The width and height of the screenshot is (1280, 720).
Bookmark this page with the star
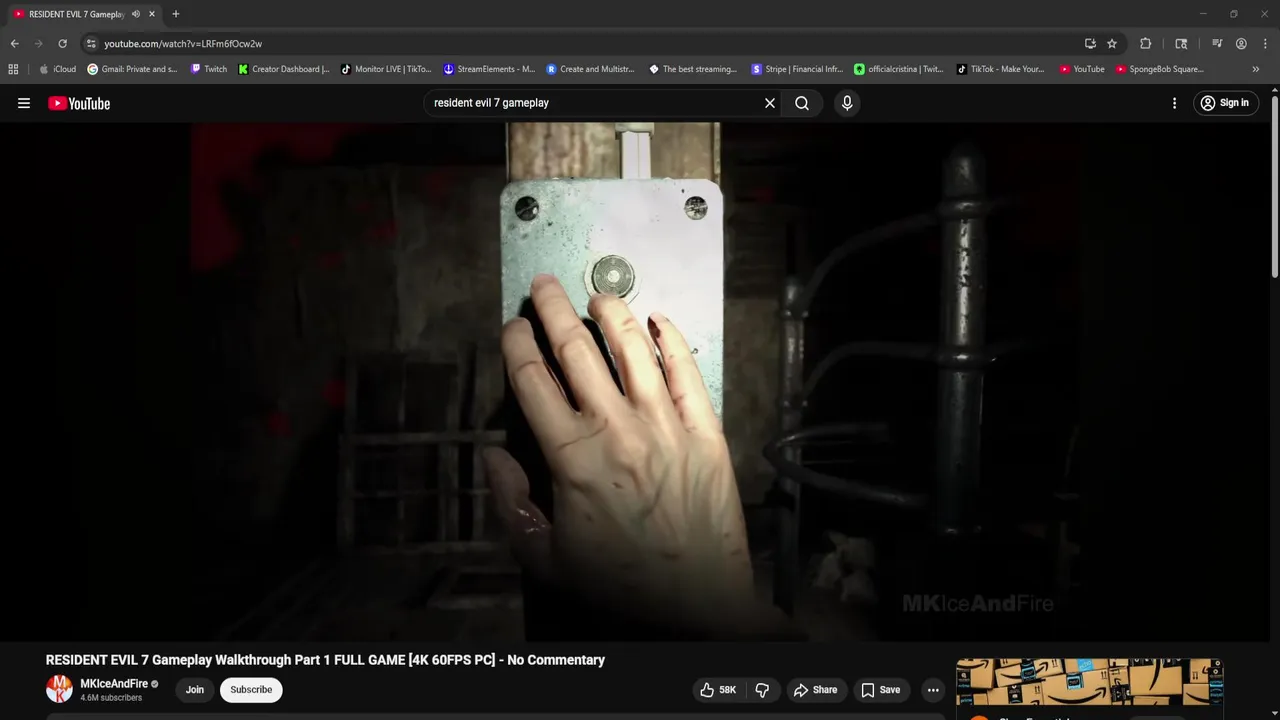click(1112, 44)
